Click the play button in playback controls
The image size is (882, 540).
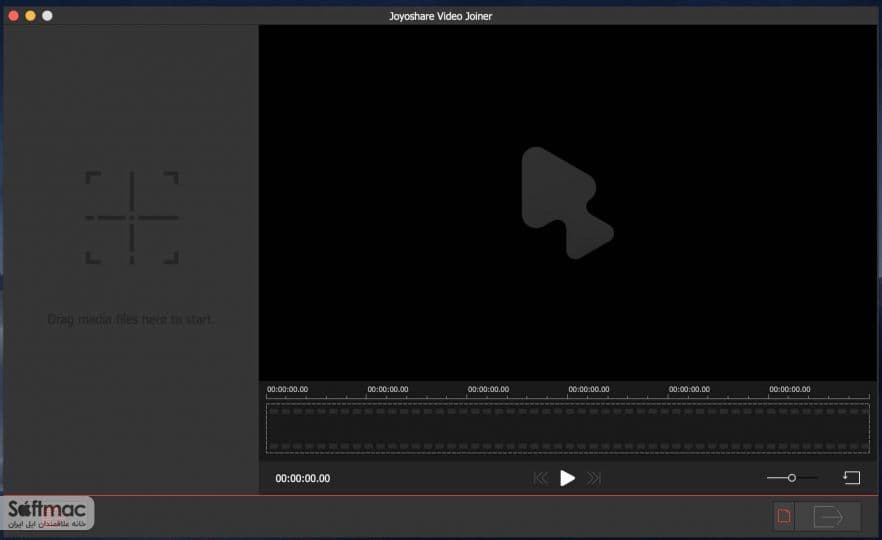click(567, 478)
